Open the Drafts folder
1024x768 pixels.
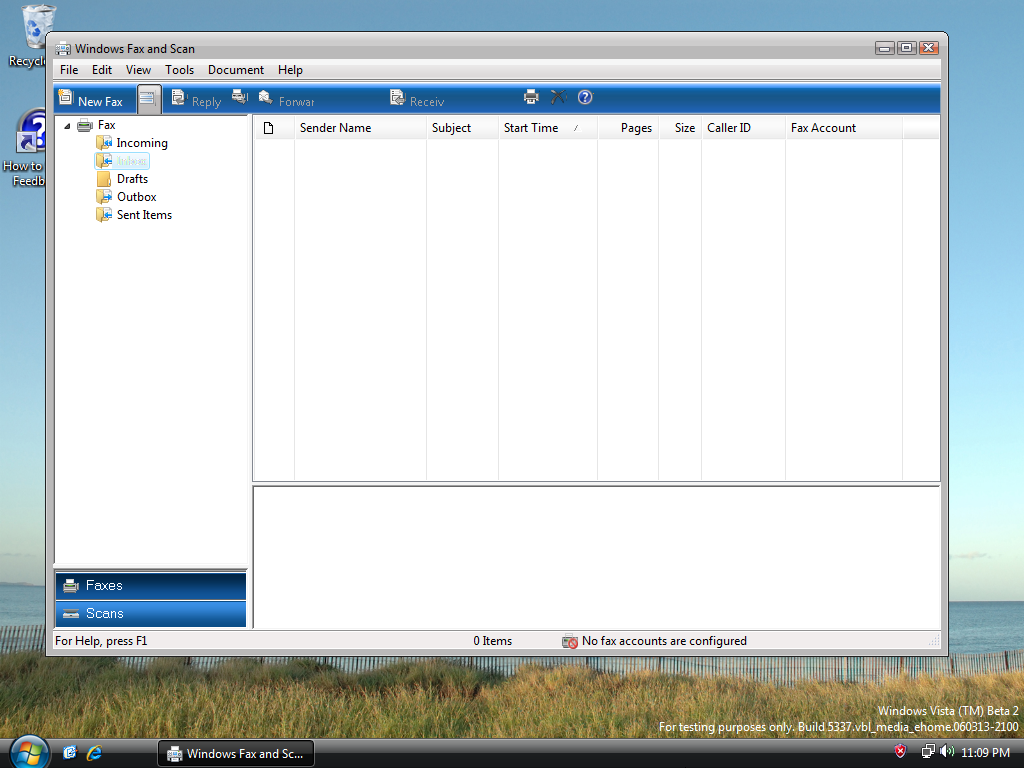131,179
